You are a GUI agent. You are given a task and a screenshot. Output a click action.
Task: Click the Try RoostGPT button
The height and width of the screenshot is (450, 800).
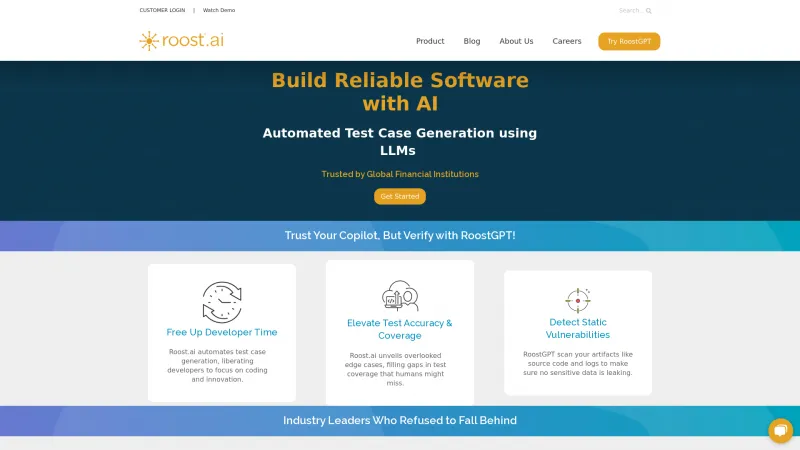(x=629, y=41)
